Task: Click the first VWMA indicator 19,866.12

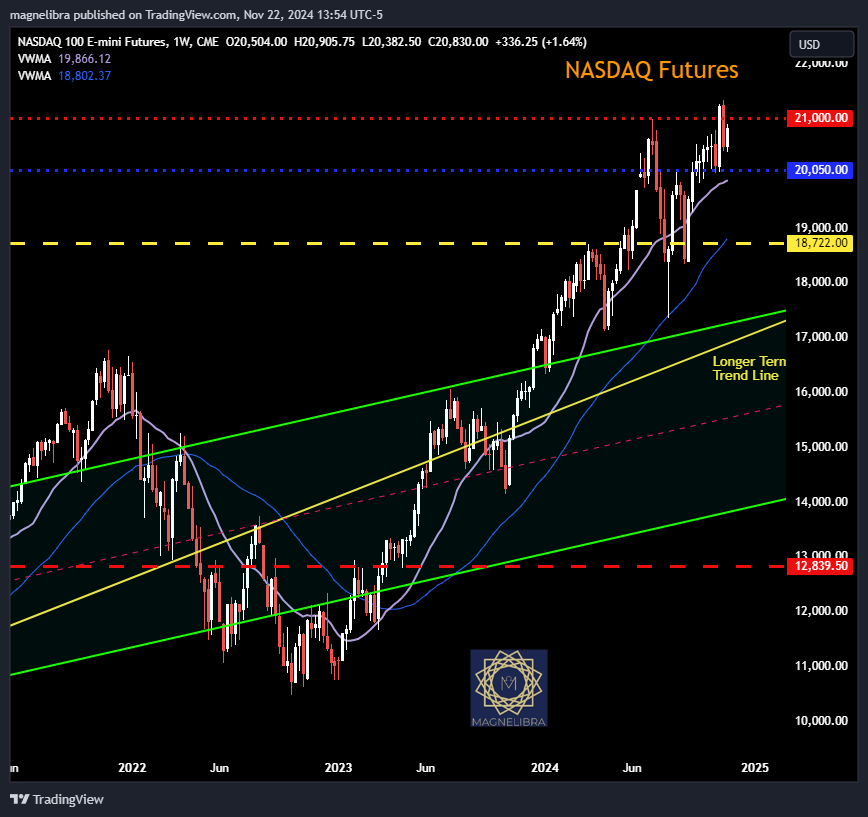Action: coord(64,59)
